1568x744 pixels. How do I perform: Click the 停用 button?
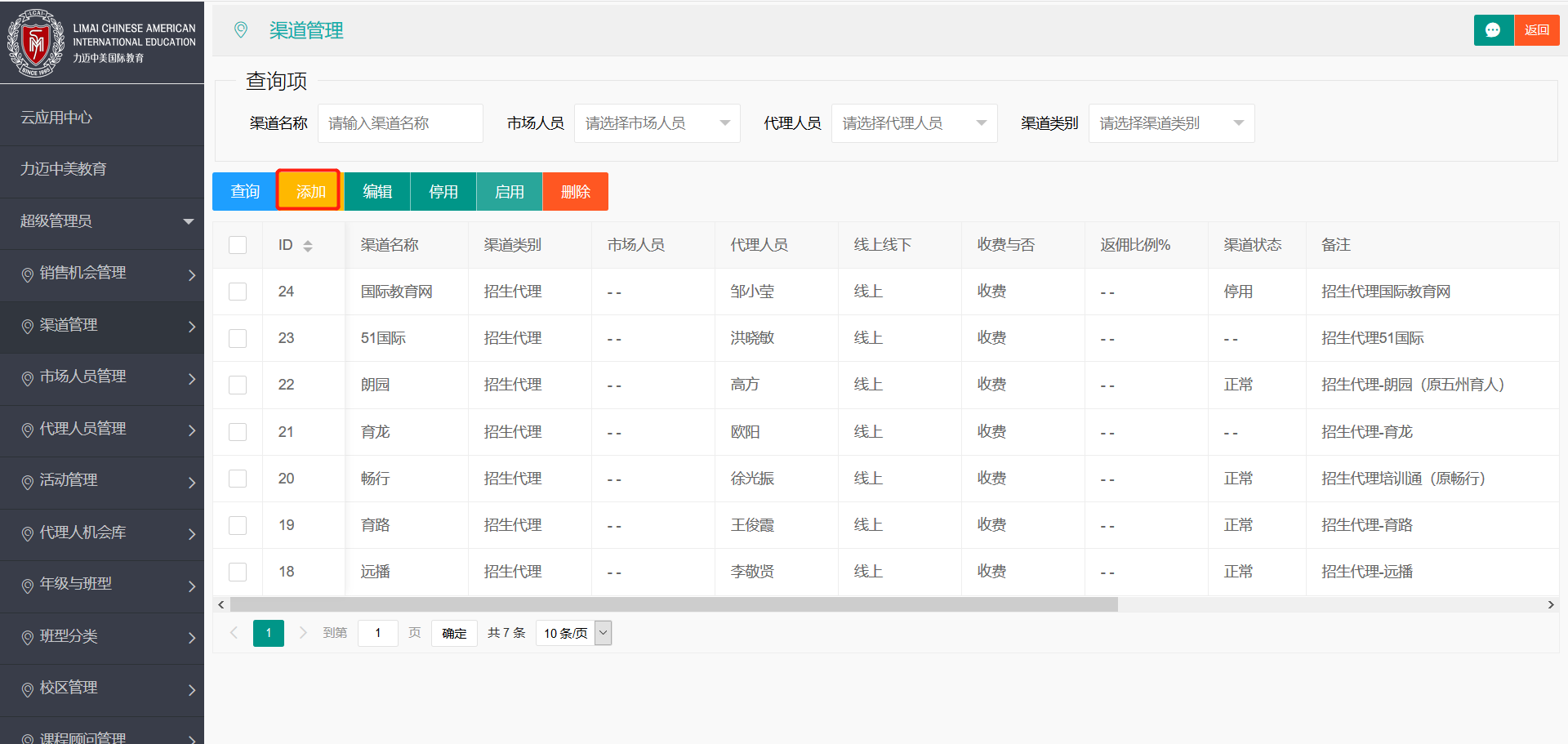(443, 192)
